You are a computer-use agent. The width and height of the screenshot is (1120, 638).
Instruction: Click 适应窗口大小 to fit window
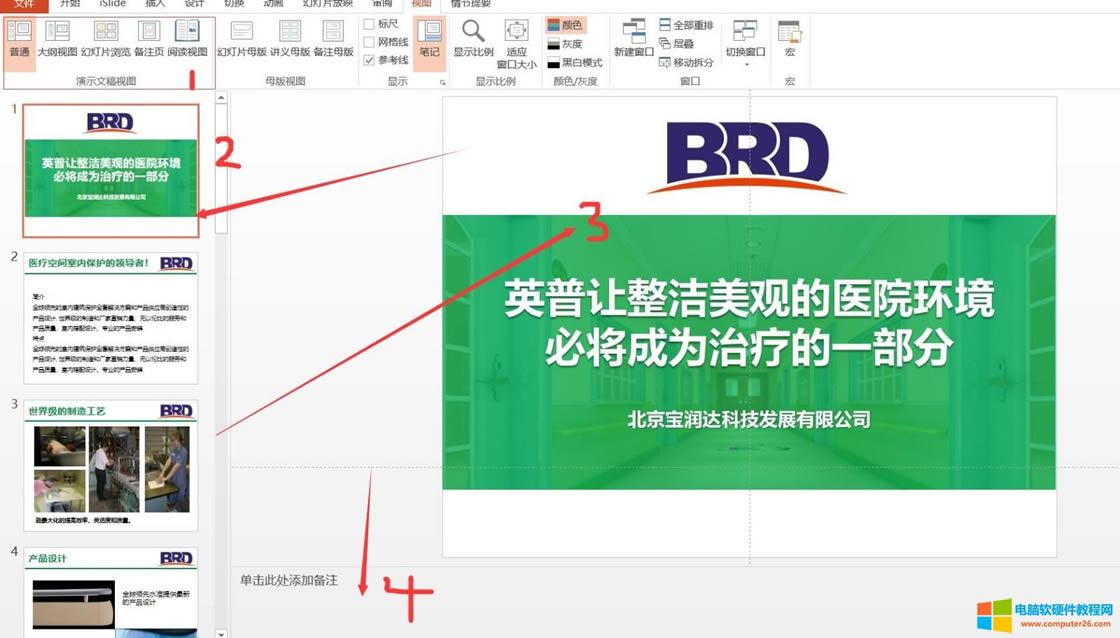[516, 44]
